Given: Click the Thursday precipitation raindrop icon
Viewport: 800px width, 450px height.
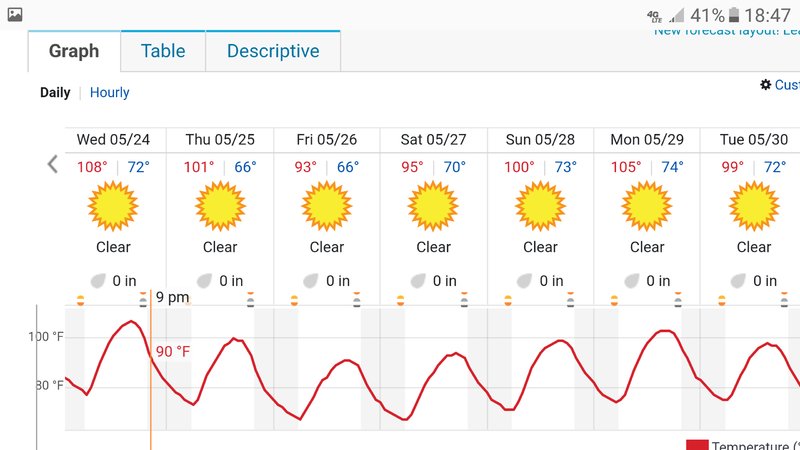Looking at the screenshot, I should click(x=205, y=281).
